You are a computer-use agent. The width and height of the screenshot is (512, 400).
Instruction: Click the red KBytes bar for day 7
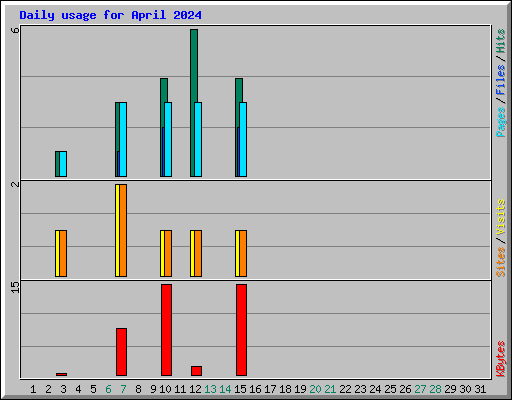pos(121,352)
